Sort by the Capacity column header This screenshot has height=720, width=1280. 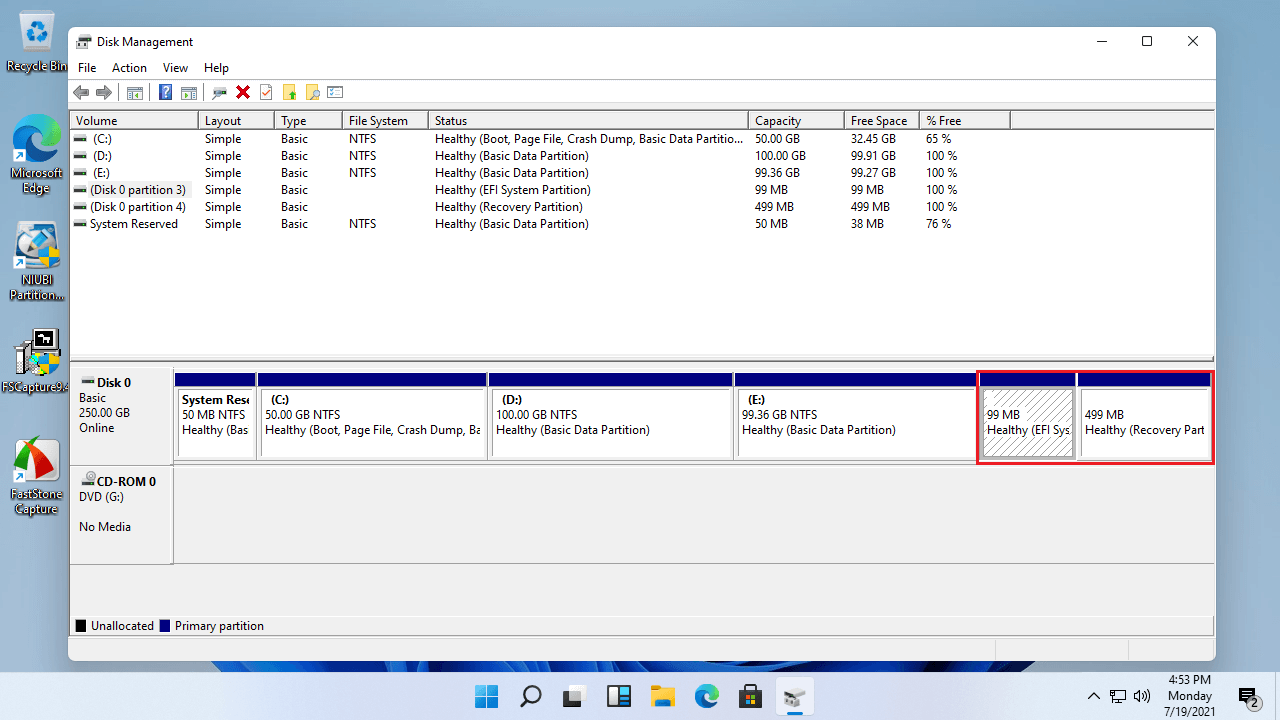point(778,121)
